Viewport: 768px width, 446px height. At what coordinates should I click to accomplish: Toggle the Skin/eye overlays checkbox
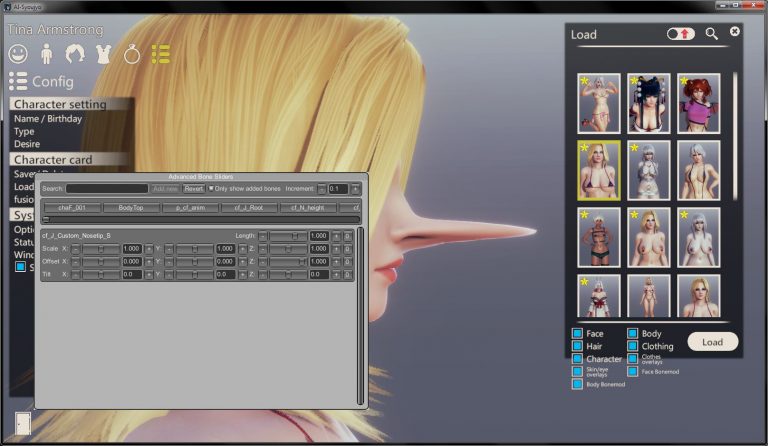coord(577,372)
